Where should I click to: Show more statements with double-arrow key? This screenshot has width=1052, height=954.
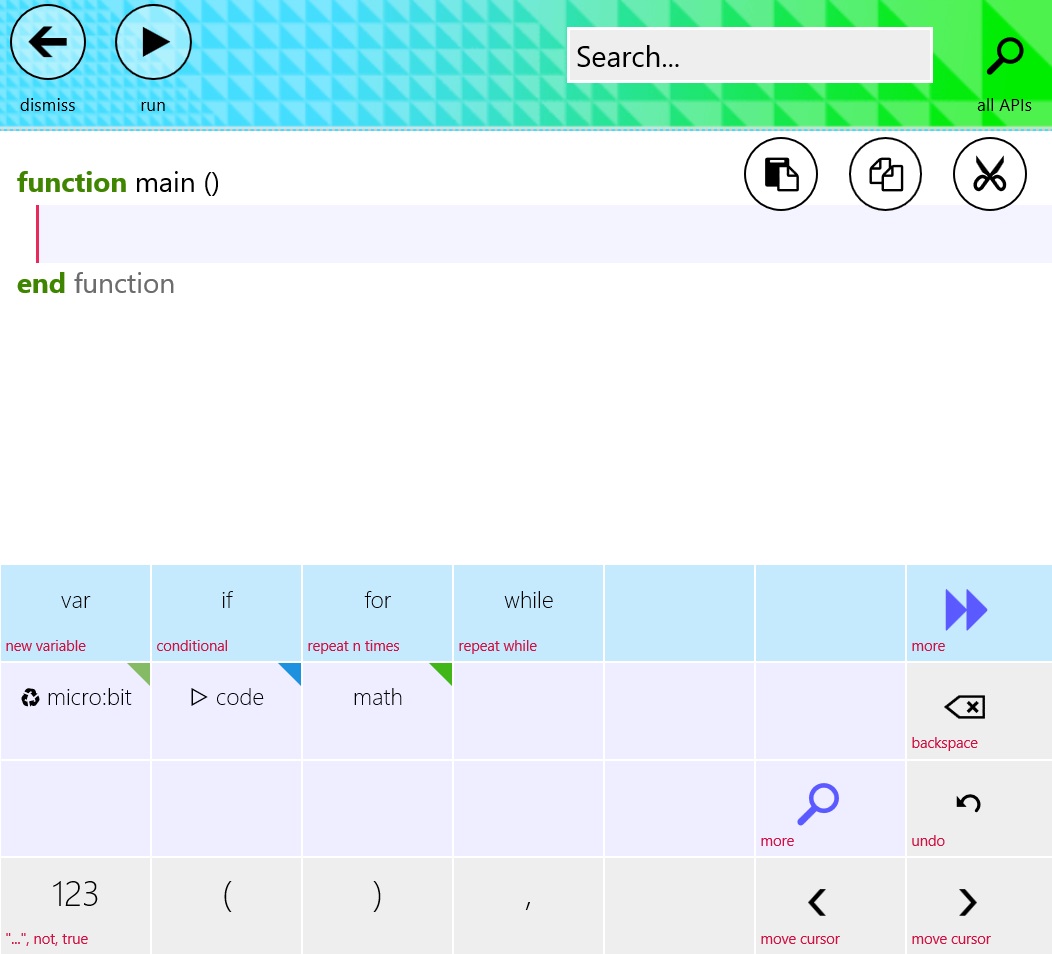click(x=966, y=609)
